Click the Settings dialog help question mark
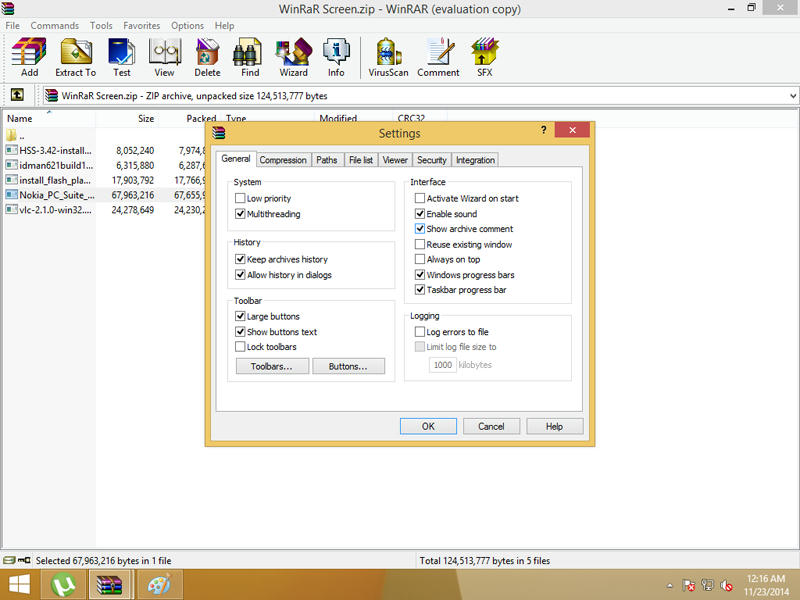 (x=543, y=130)
